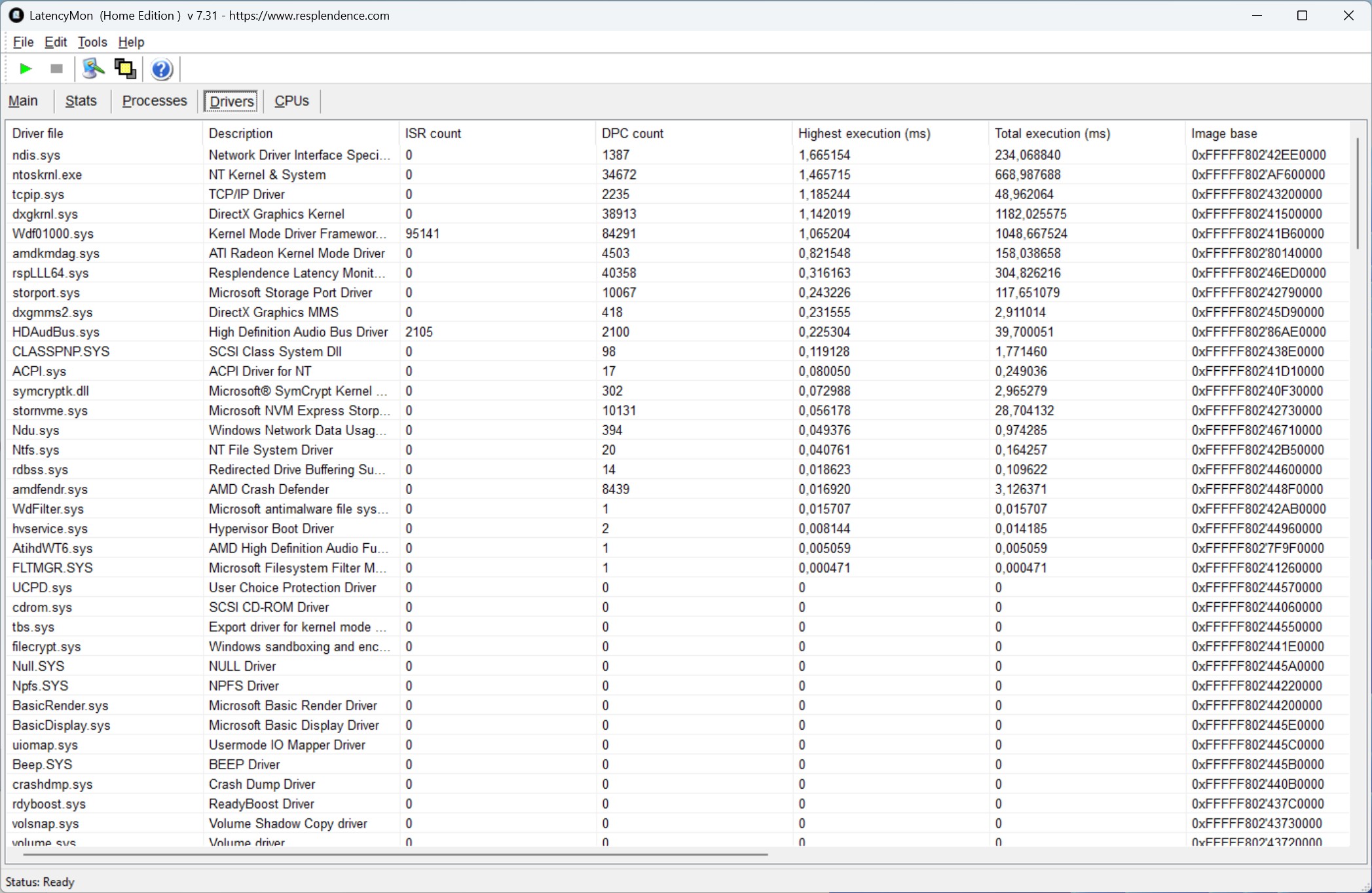Open Help via blue question-mark icon
The width and height of the screenshot is (1372, 893).
click(x=161, y=69)
